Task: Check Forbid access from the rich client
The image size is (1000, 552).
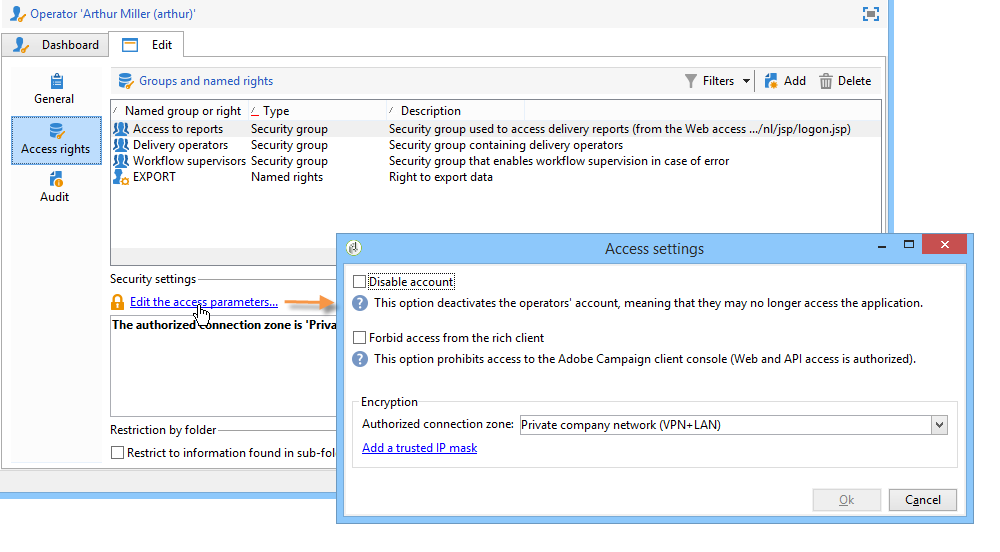Action: (360, 338)
